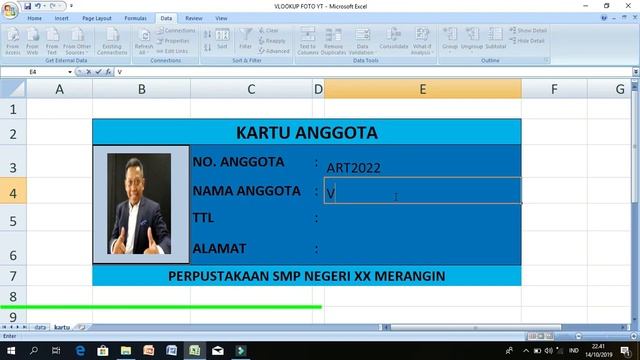Open Existing Connections
640x360 pixels.
pos(112,41)
